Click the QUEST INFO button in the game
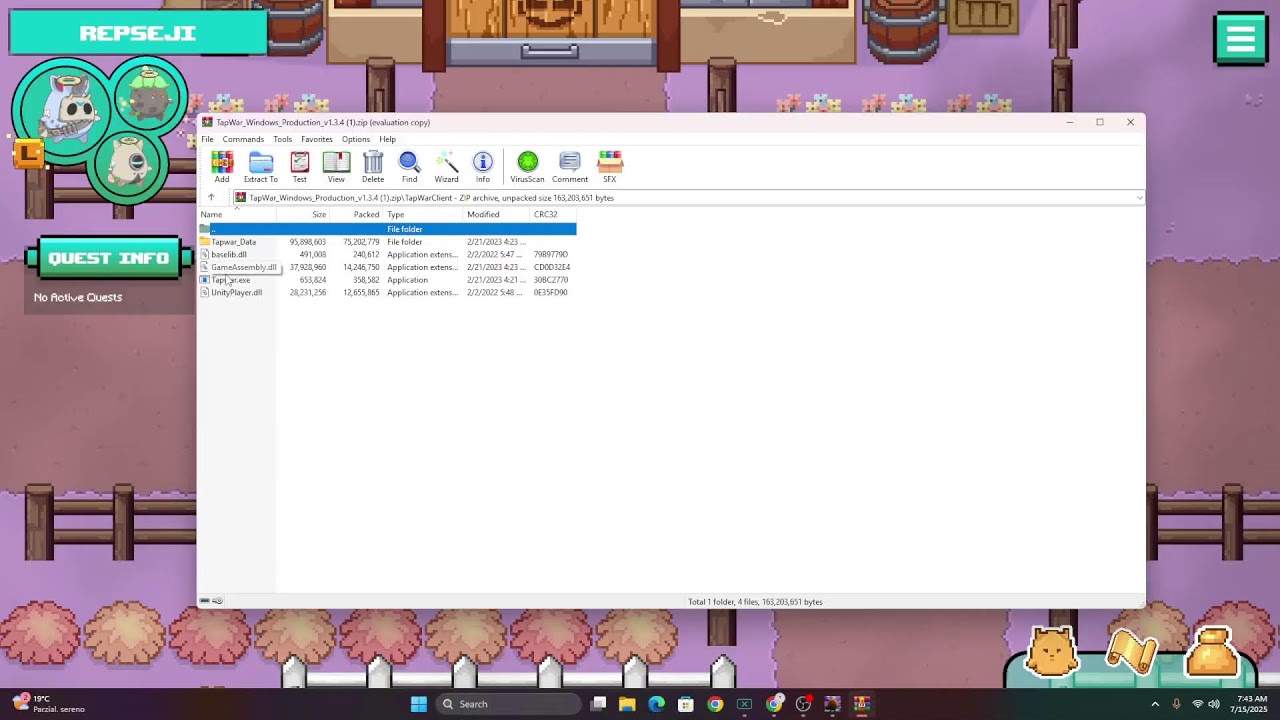The image size is (1280, 720). [x=109, y=258]
